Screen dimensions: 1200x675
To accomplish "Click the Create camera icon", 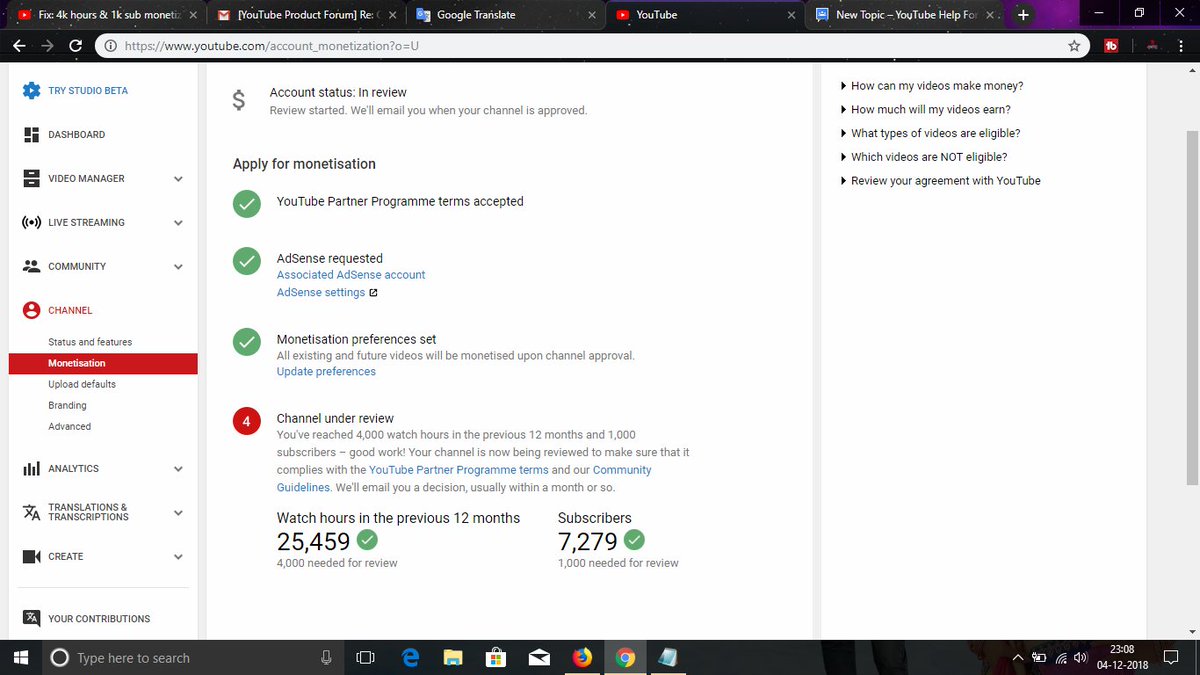I will pos(31,556).
